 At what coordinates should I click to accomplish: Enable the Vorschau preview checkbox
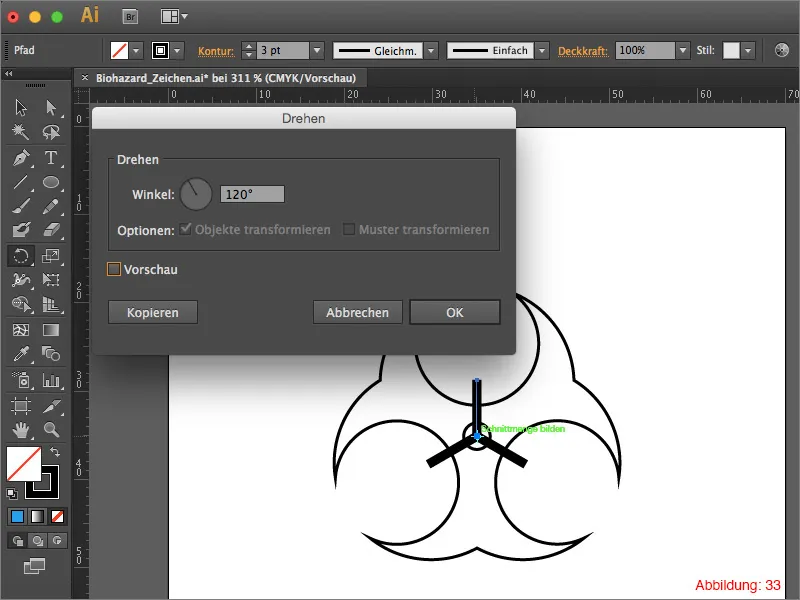click(x=114, y=269)
